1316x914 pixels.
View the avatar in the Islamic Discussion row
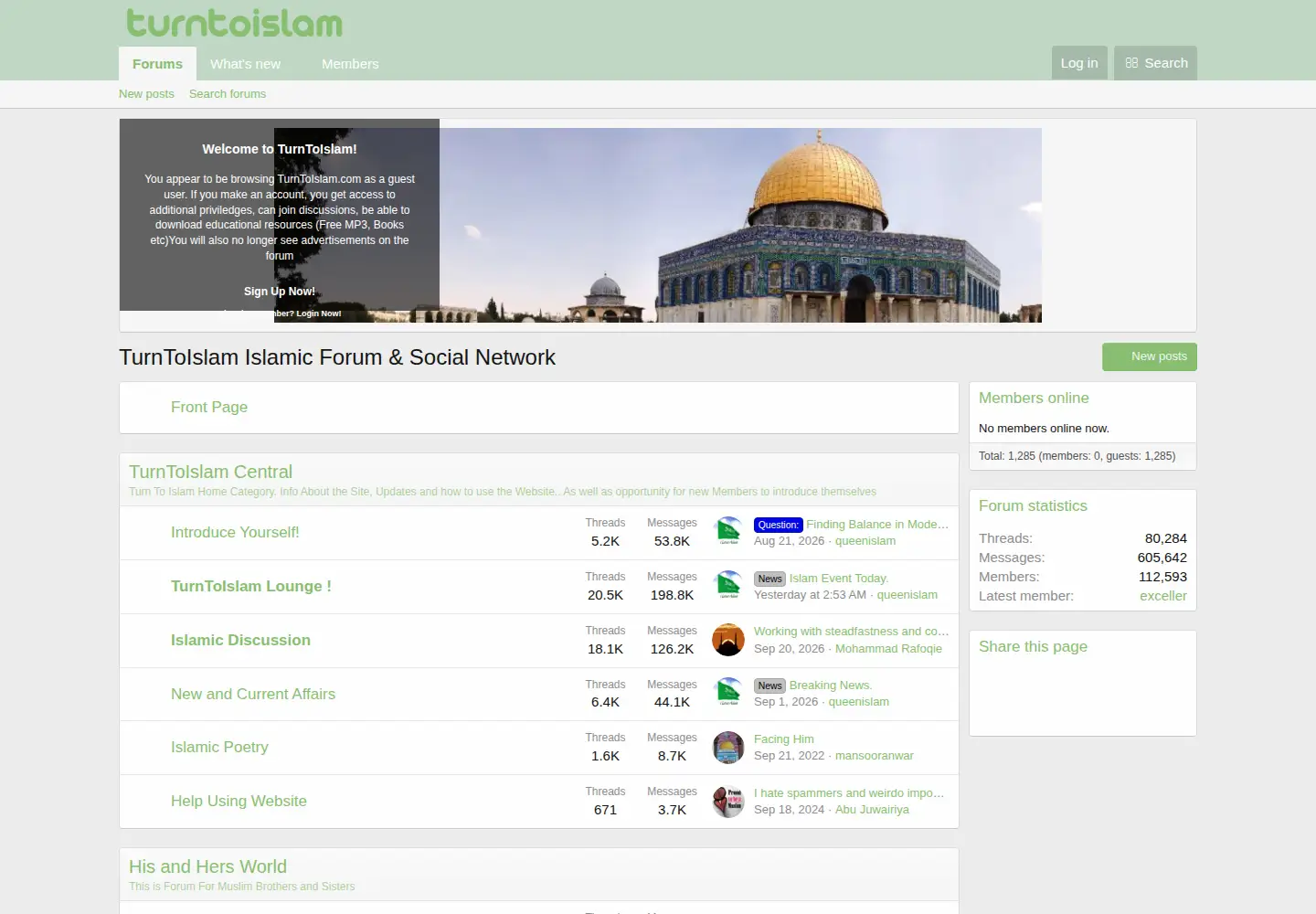(x=728, y=640)
